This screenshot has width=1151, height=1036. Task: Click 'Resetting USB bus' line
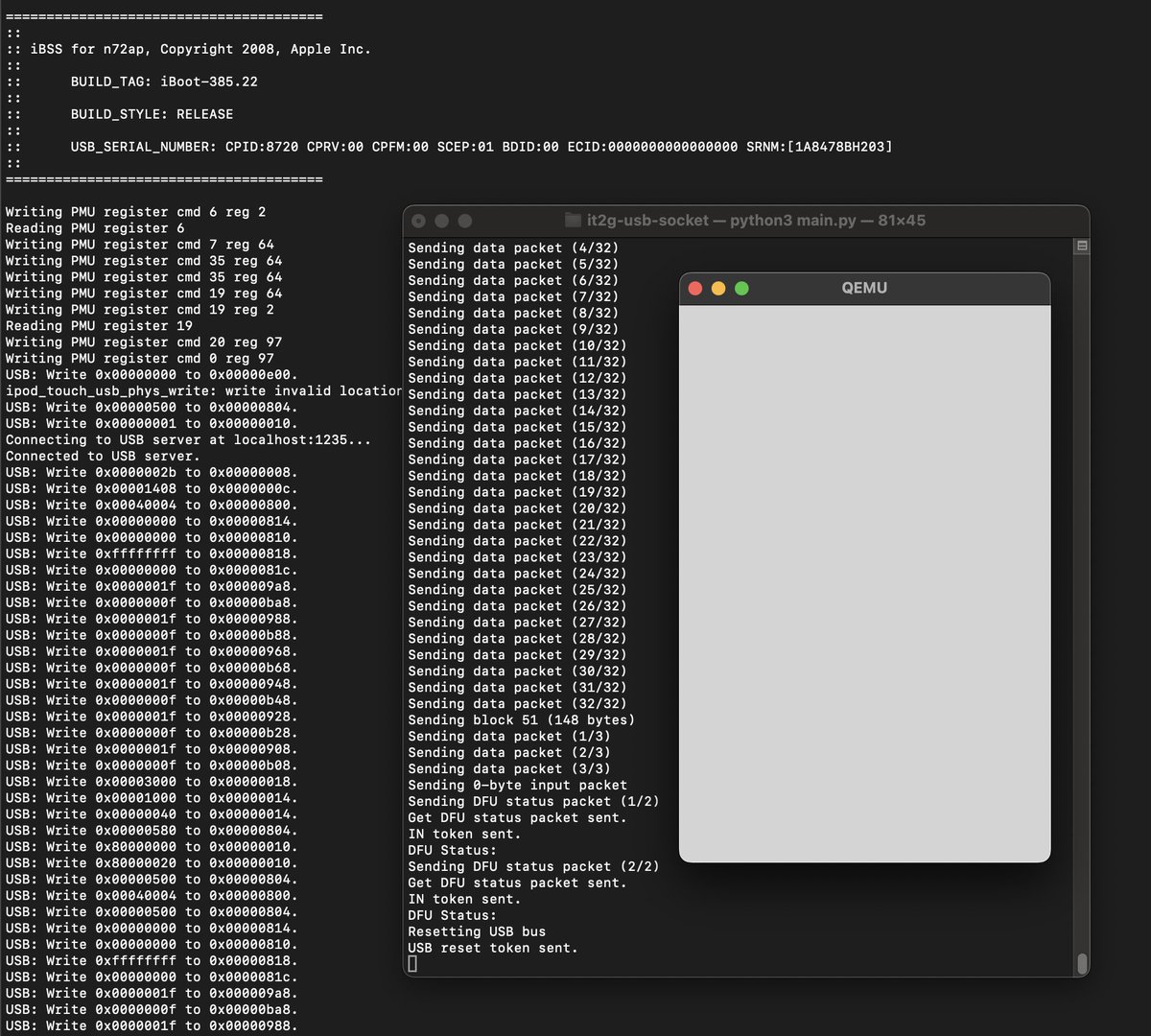click(x=477, y=932)
